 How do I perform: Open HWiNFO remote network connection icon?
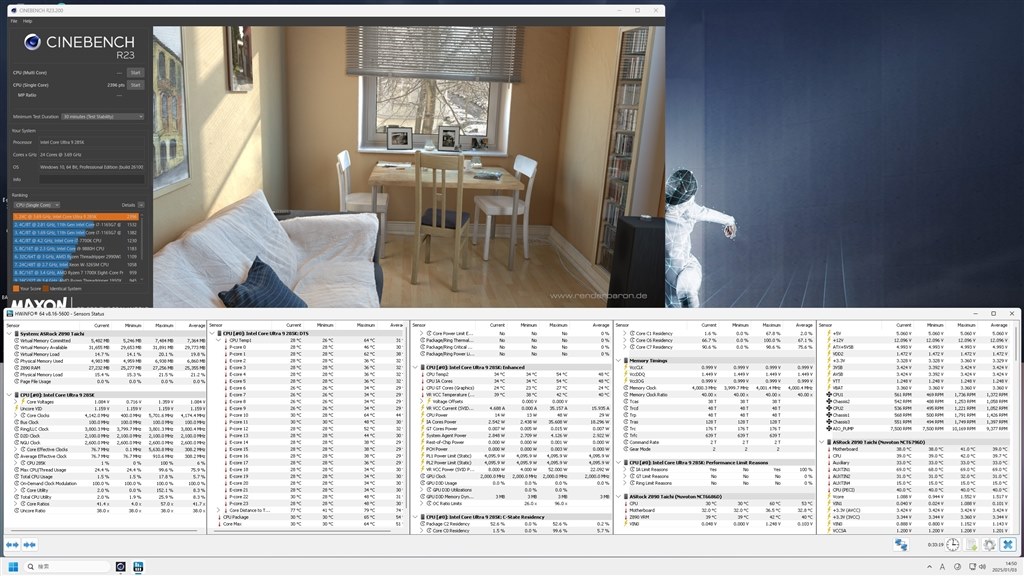click(901, 545)
